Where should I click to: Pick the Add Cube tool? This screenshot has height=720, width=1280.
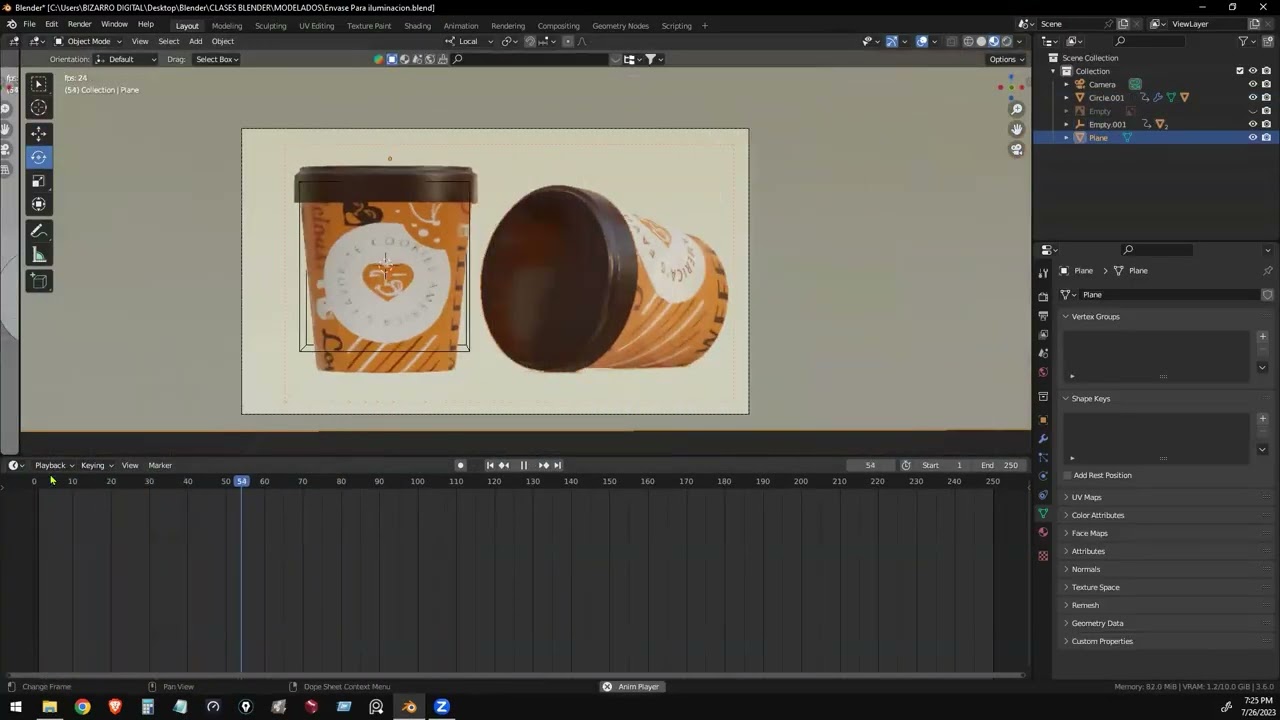[x=39, y=281]
